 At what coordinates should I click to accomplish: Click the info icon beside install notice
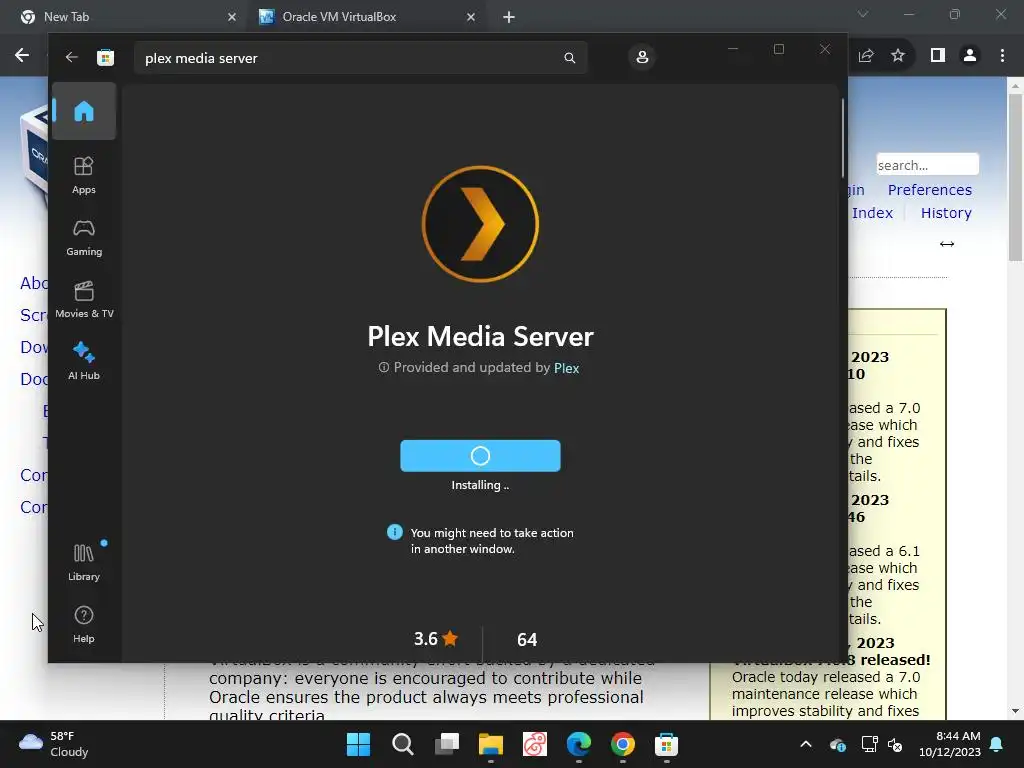(x=394, y=532)
